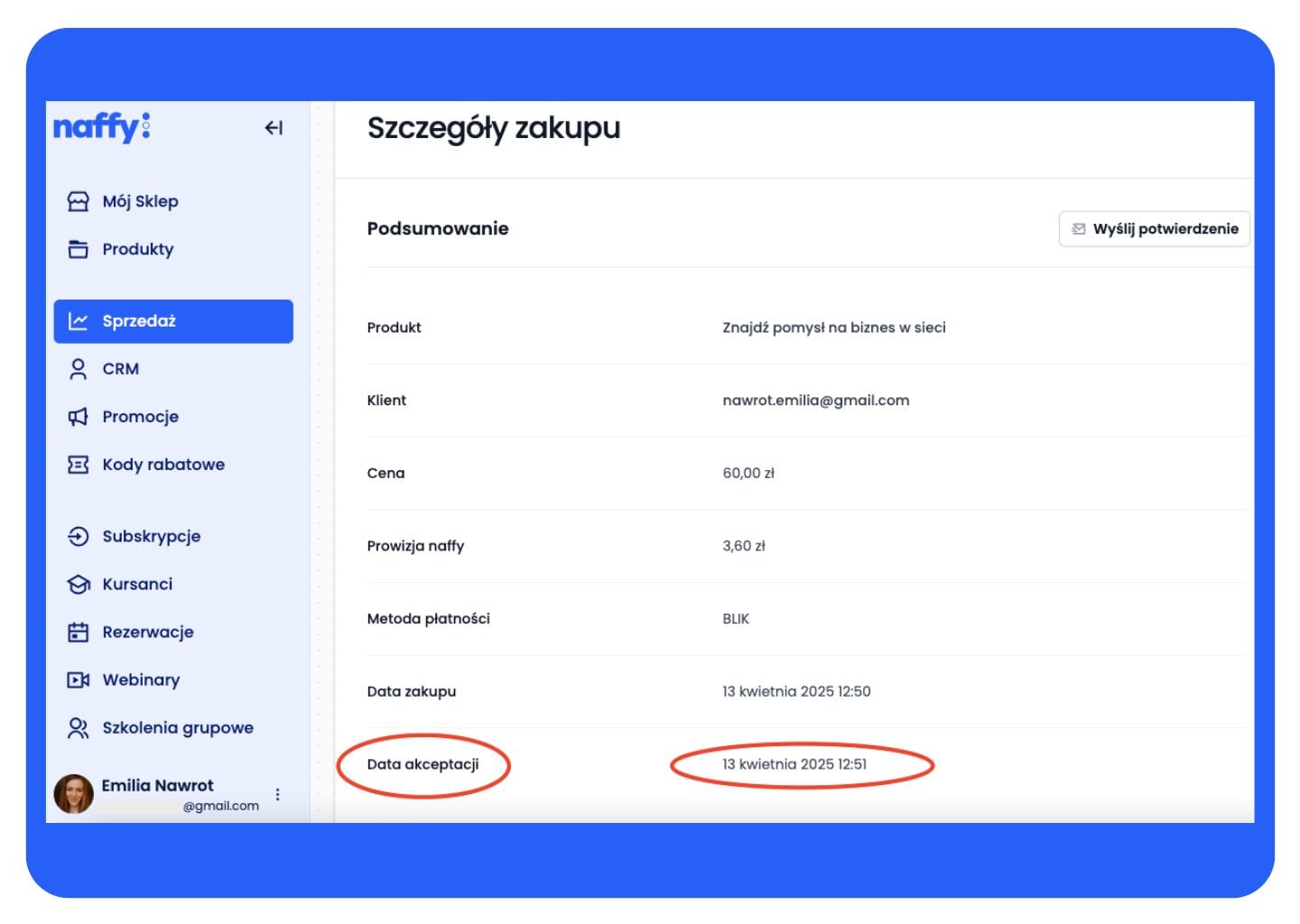Viewport: 1300px width, 924px height.
Task: Click the Wyślij potwierdzenie button
Action: pos(1155,229)
